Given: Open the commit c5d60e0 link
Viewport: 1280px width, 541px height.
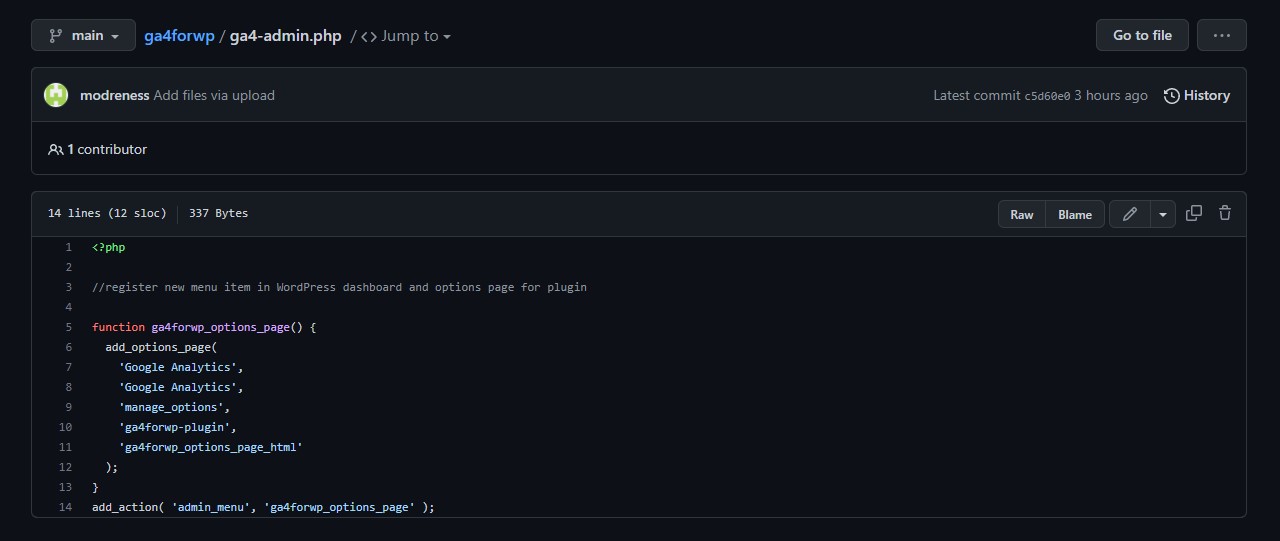Looking at the screenshot, I should (x=1047, y=96).
